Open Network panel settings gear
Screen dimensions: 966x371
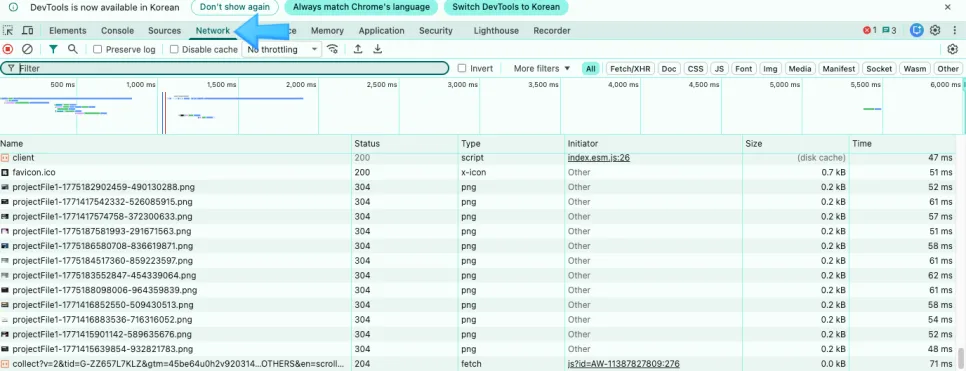(952, 49)
